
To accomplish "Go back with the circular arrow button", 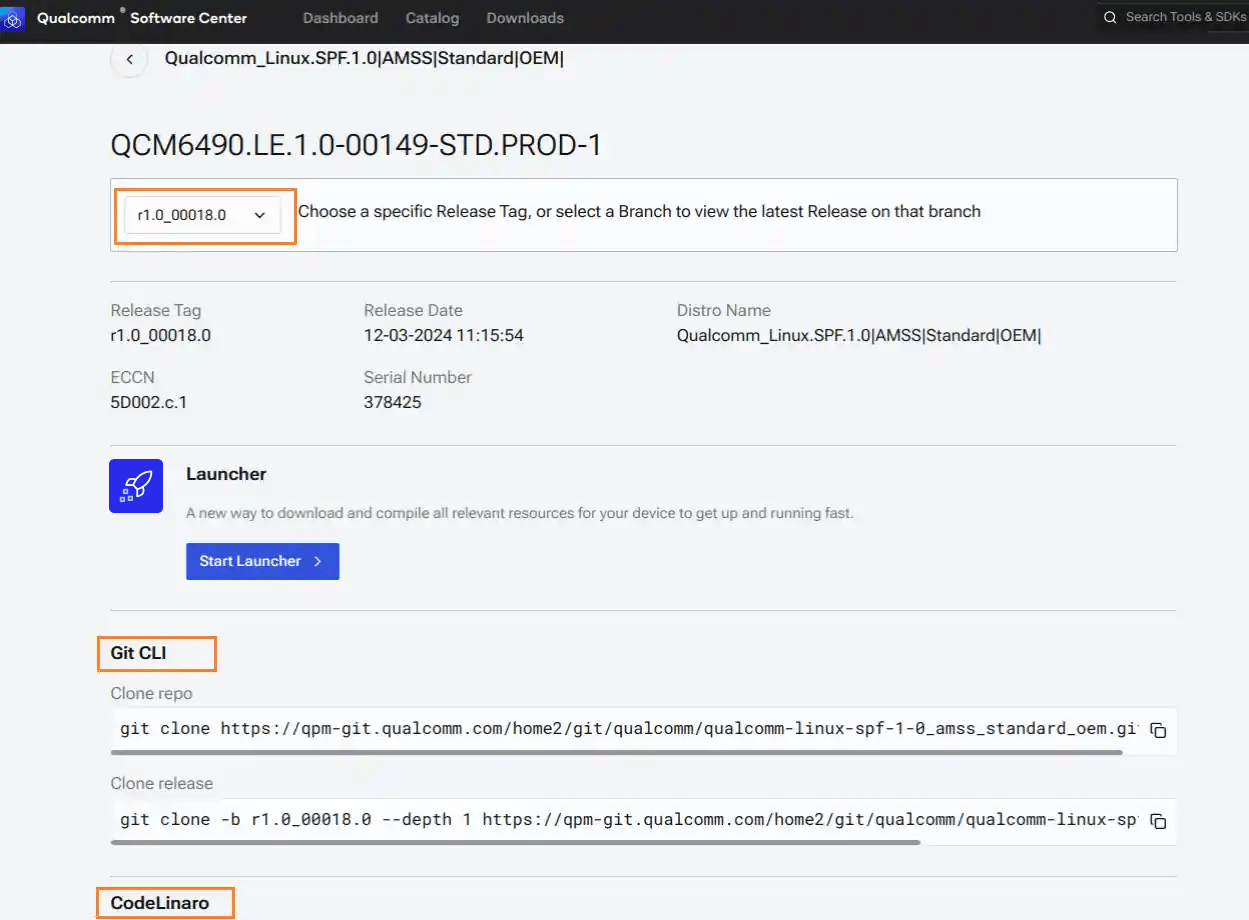I will 129,59.
